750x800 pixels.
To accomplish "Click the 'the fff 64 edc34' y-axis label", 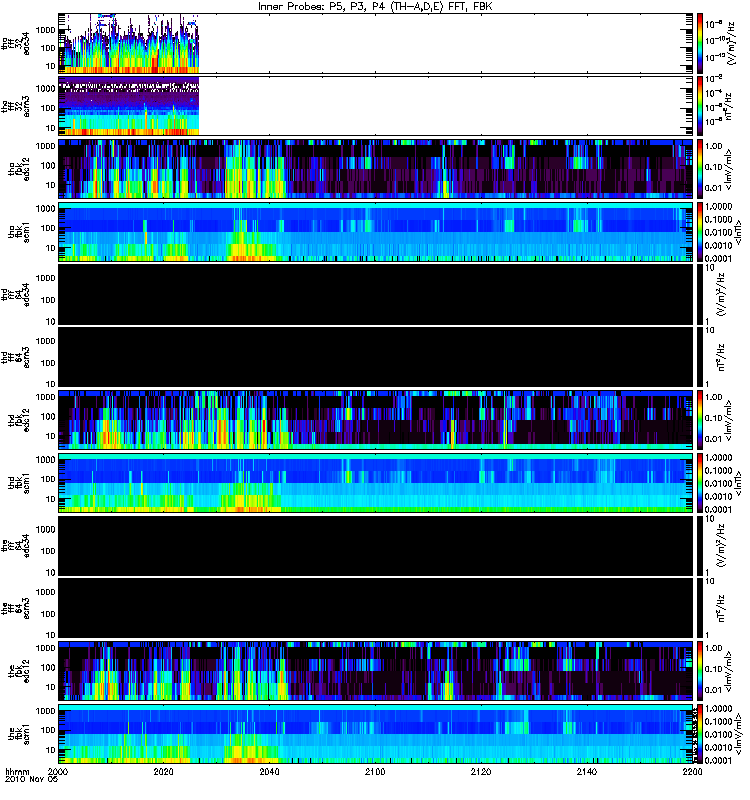I will tap(16, 545).
